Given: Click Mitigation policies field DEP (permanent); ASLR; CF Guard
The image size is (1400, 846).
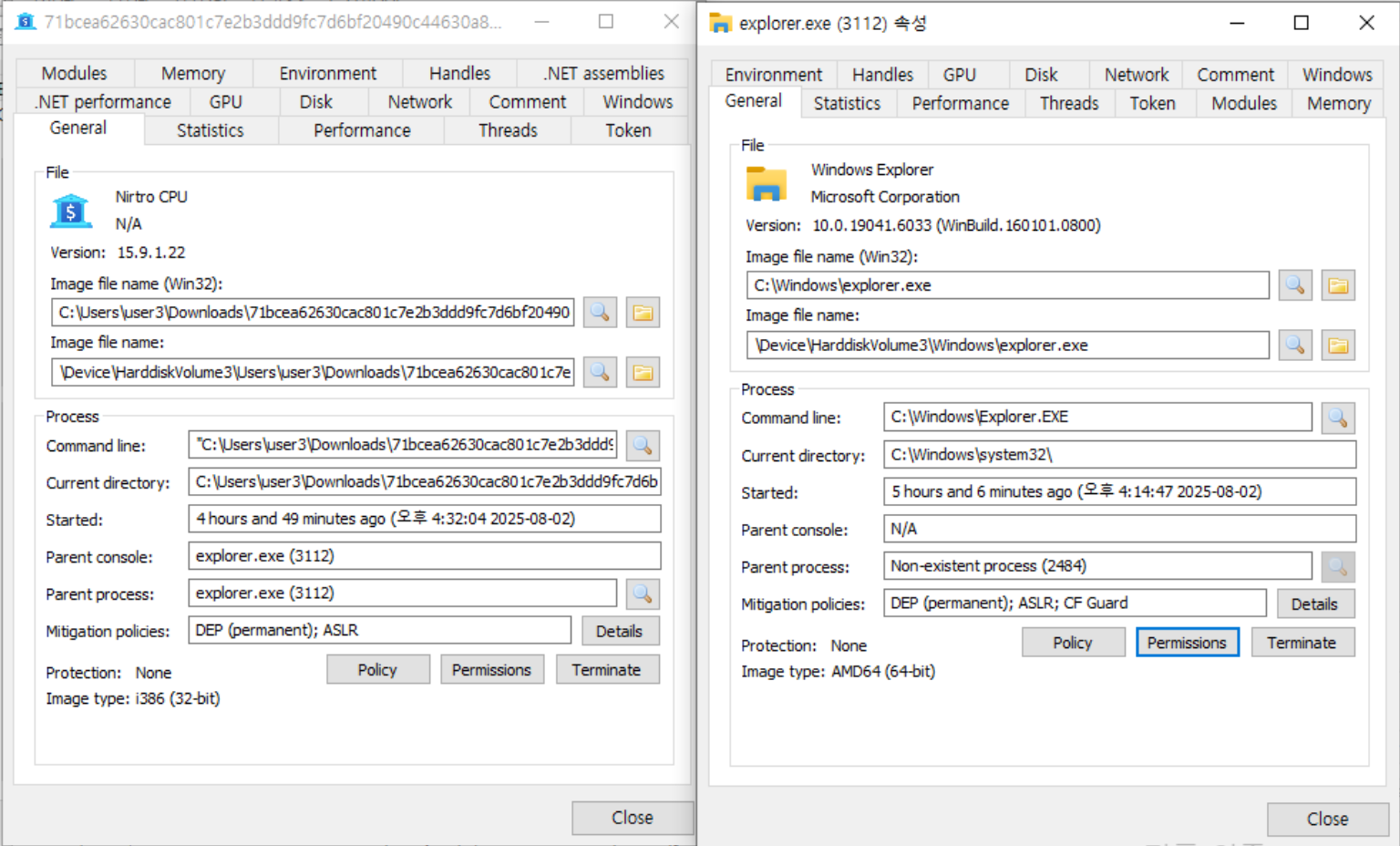Looking at the screenshot, I should pyautogui.click(x=1075, y=604).
